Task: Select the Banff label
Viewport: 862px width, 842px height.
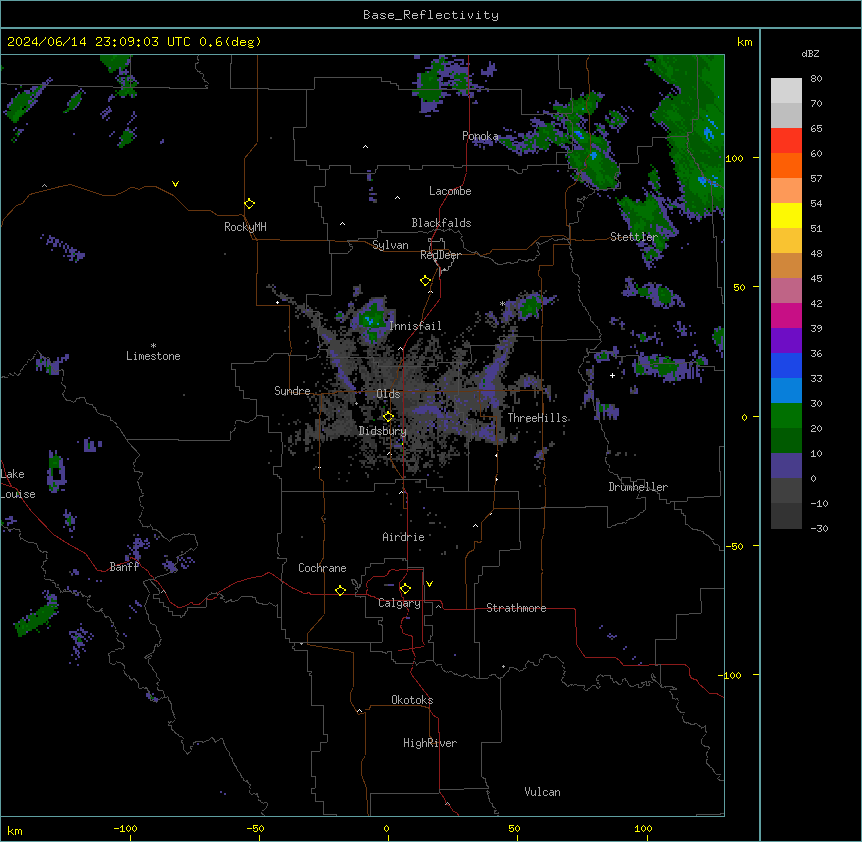Action: click(x=124, y=567)
